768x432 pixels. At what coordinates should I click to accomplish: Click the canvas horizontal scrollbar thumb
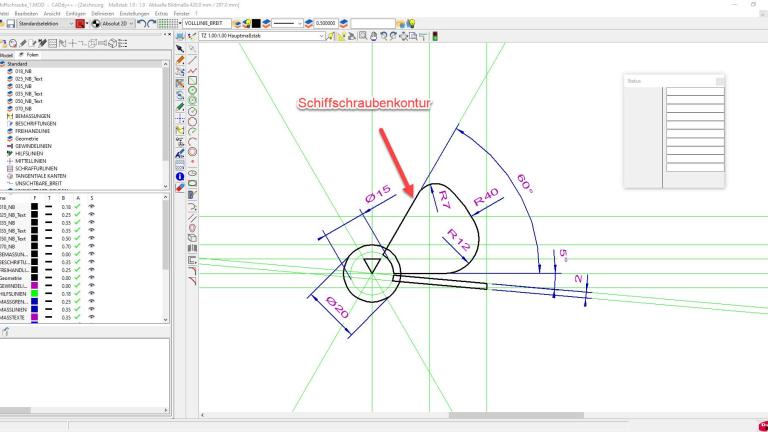pyautogui.click(x=516, y=415)
